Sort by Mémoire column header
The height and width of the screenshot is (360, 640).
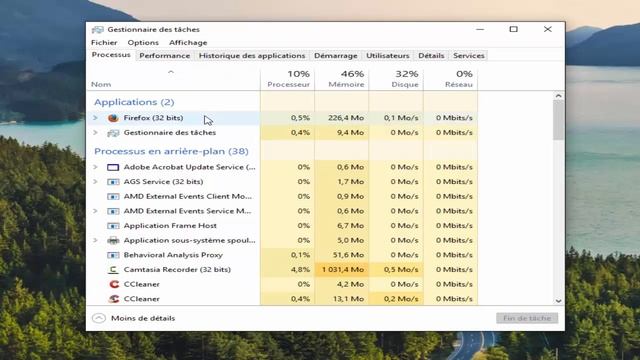coord(342,79)
